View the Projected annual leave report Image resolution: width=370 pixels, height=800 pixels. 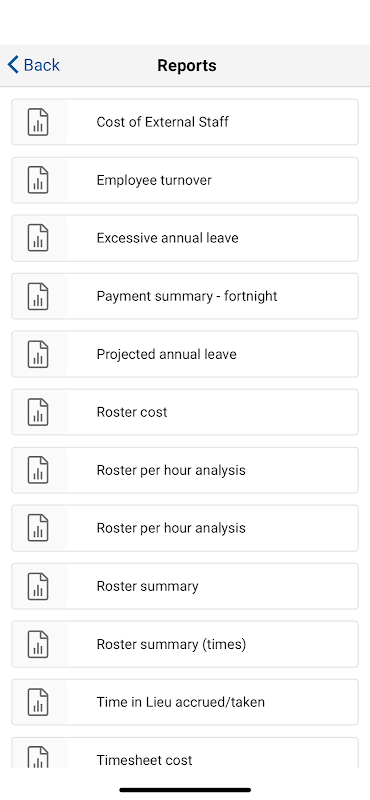point(185,354)
